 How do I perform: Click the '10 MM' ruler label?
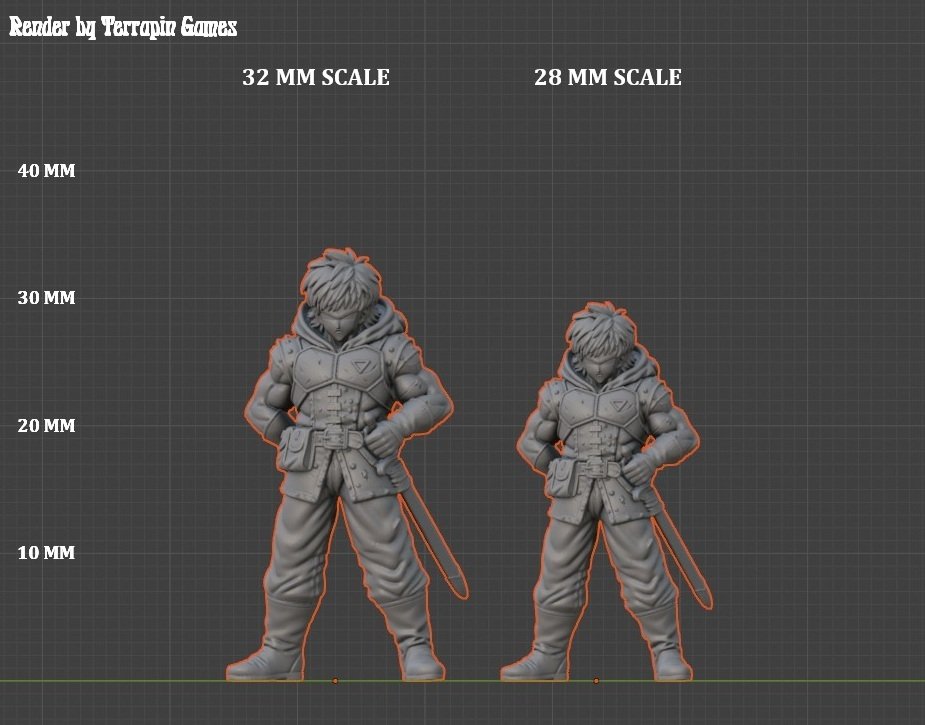[x=47, y=553]
